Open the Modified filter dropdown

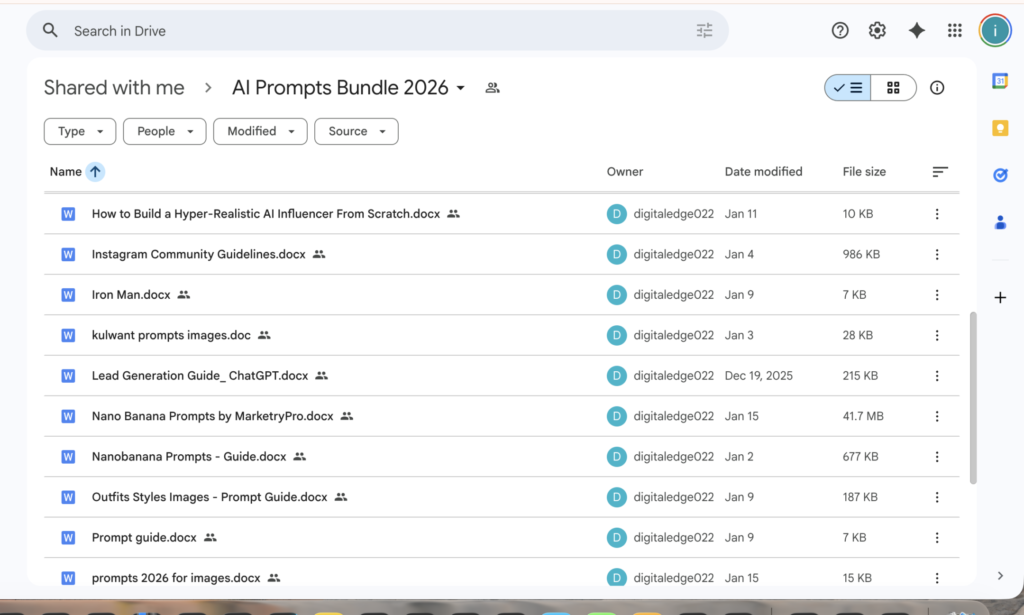(x=260, y=131)
